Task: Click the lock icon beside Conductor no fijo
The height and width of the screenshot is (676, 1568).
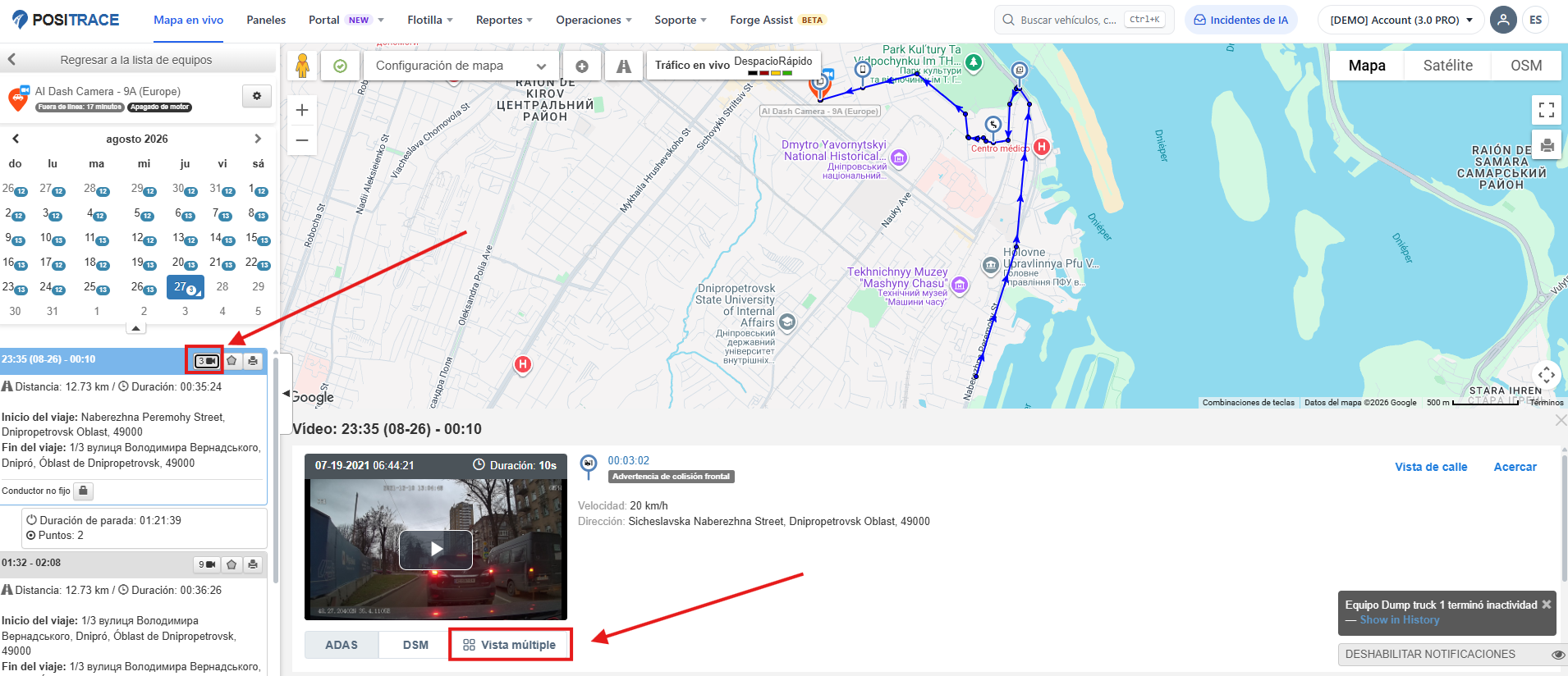Action: (x=83, y=491)
